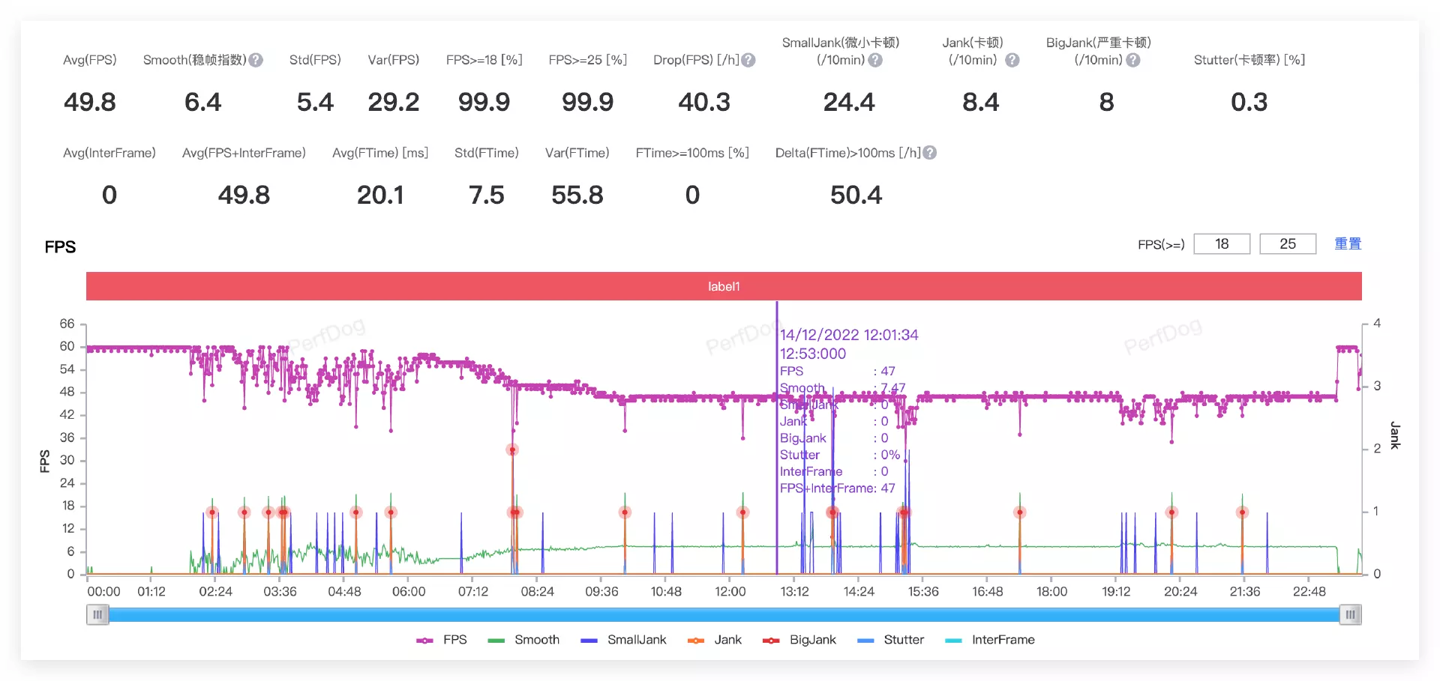This screenshot has height=681, width=1440.
Task: Toggle the FPS series in the legend
Action: (x=442, y=640)
